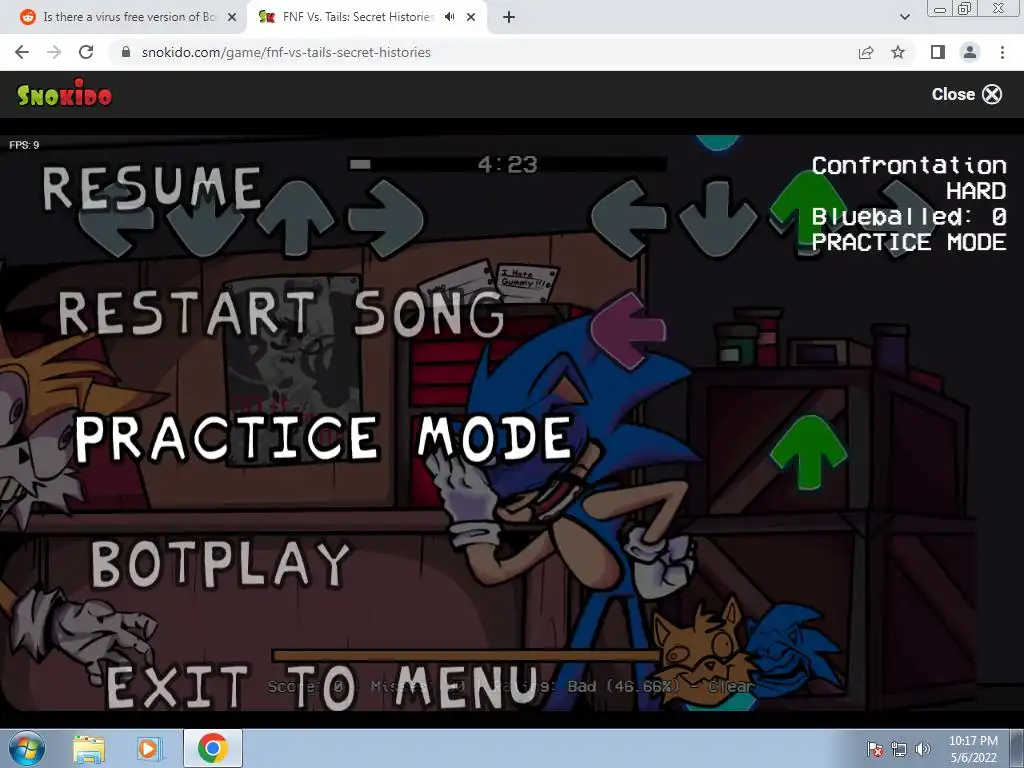Open the clock showing 10:17 PM
The width and height of the screenshot is (1024, 768).
coord(973,748)
